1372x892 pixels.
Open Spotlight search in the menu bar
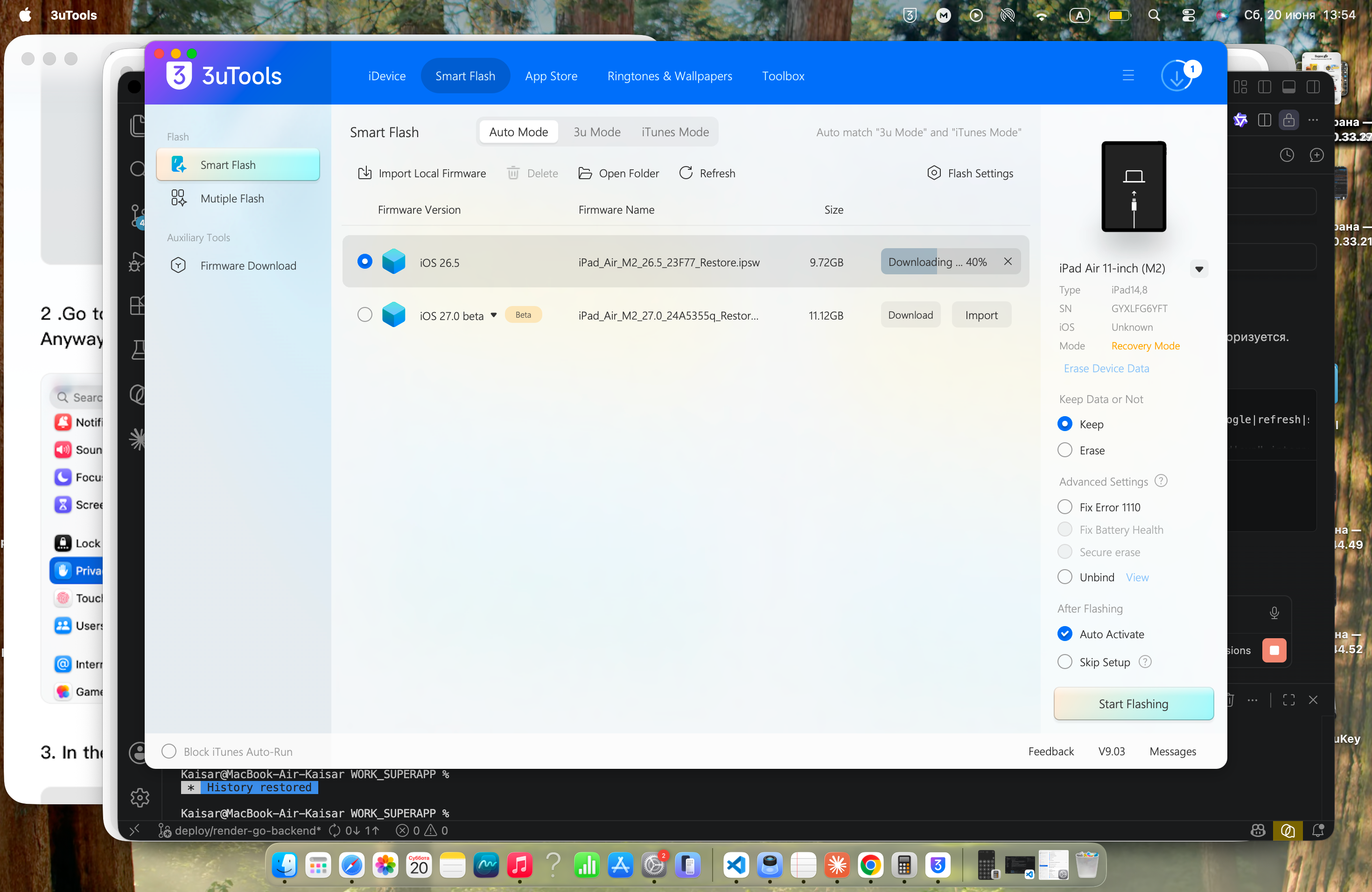click(x=1154, y=15)
